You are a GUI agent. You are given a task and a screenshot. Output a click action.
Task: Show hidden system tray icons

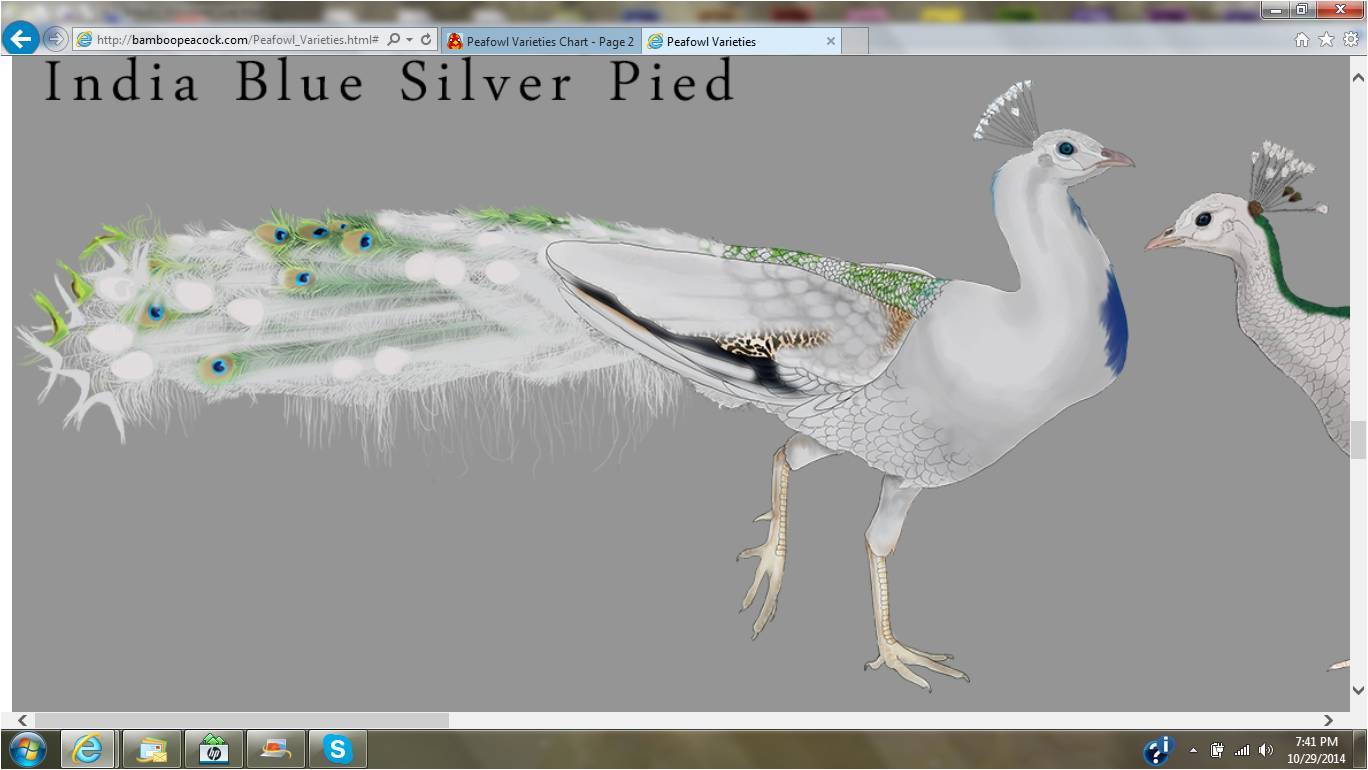point(1193,750)
